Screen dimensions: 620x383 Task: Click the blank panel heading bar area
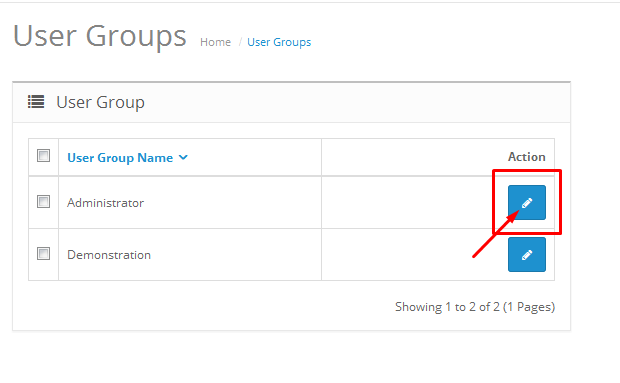[356, 102]
